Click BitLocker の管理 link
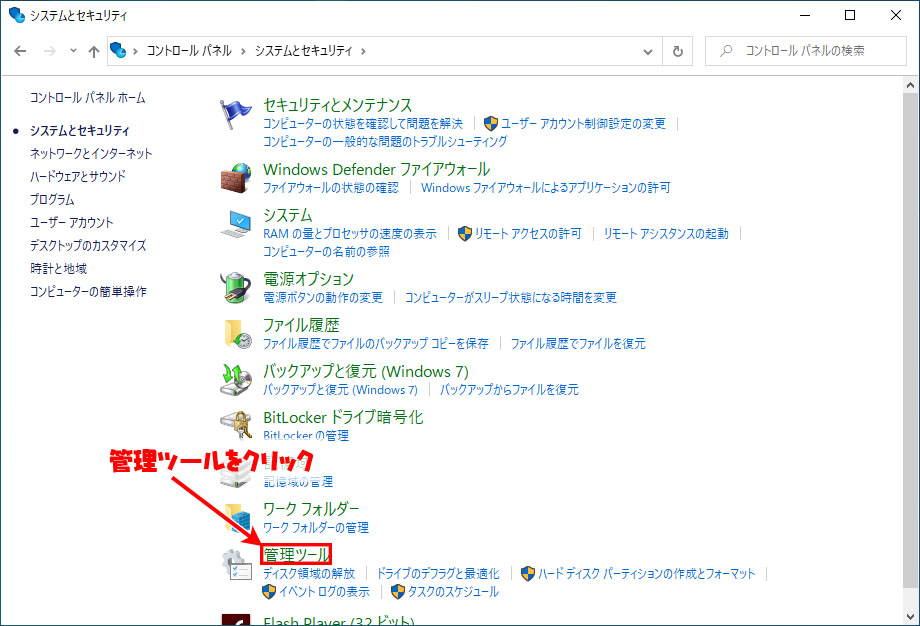The width and height of the screenshot is (920, 626). point(306,435)
